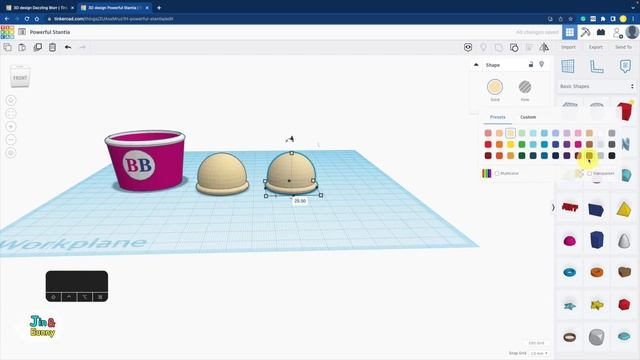The height and width of the screenshot is (360, 640).
Task: Zoom in on the viewport
Action: pos(11,127)
